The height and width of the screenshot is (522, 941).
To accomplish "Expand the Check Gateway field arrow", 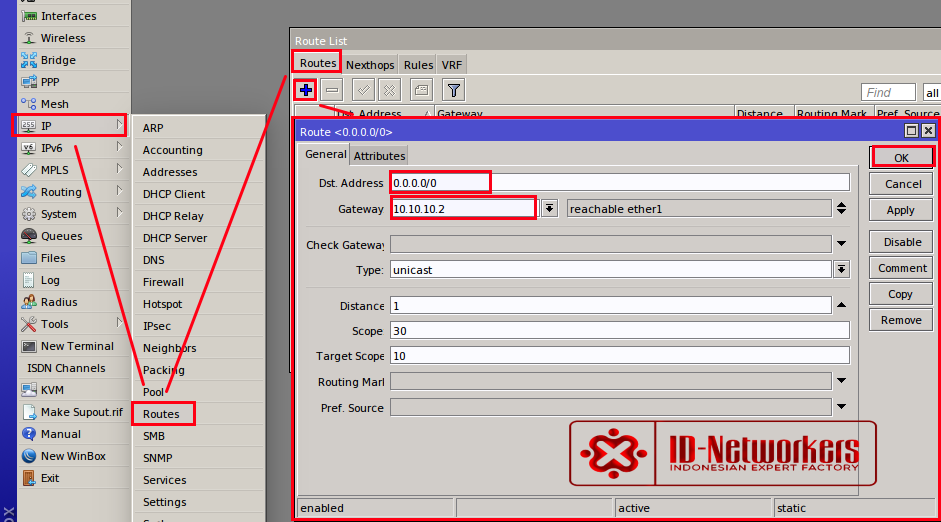I will point(841,244).
